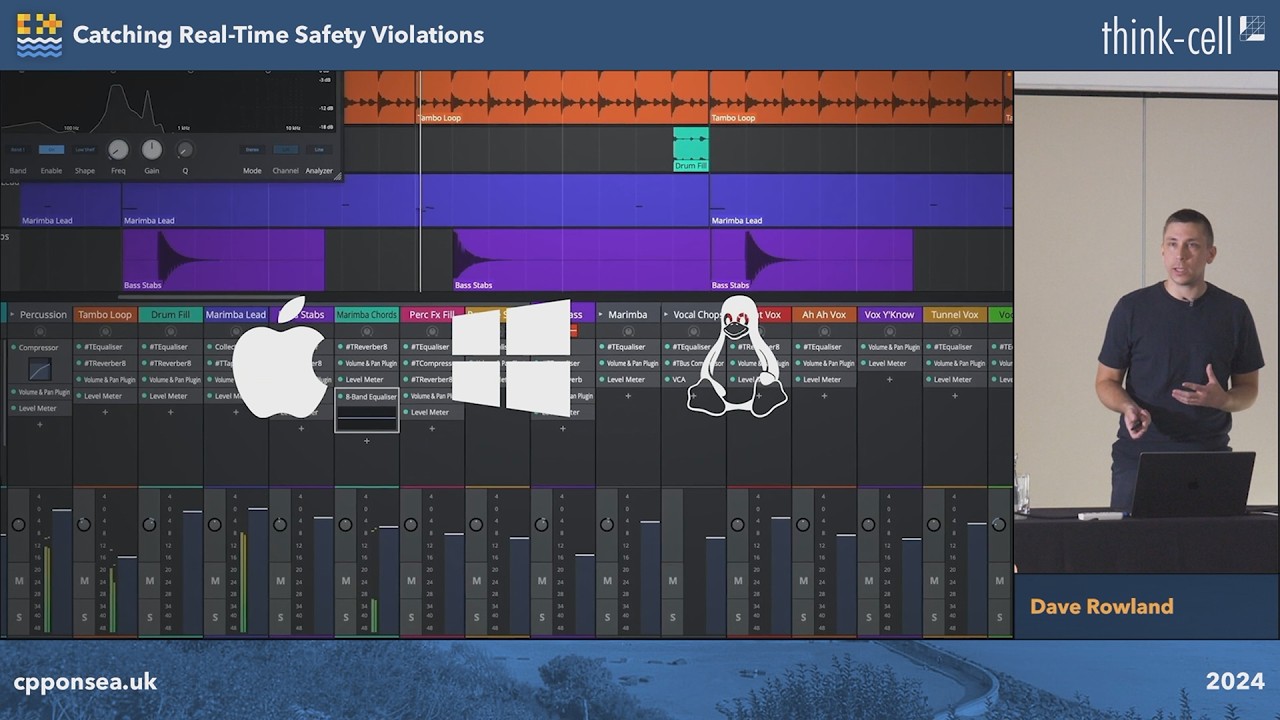The image size is (1280, 720).
Task: Select the Tunnel Vox channel header
Action: tap(955, 314)
